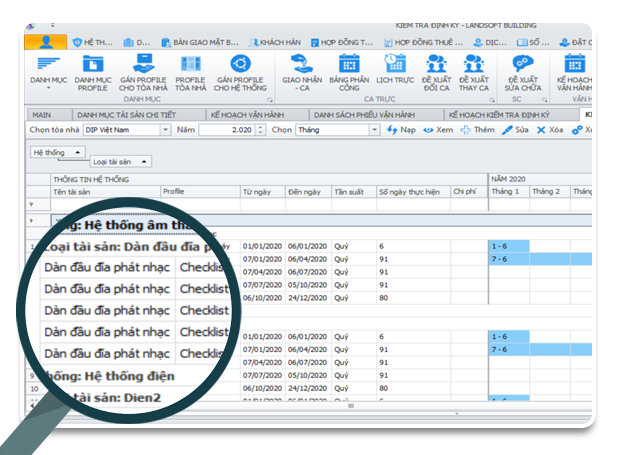618x455 pixels.
Task: Sort by Từ ngày column header
Action: [x=262, y=192]
